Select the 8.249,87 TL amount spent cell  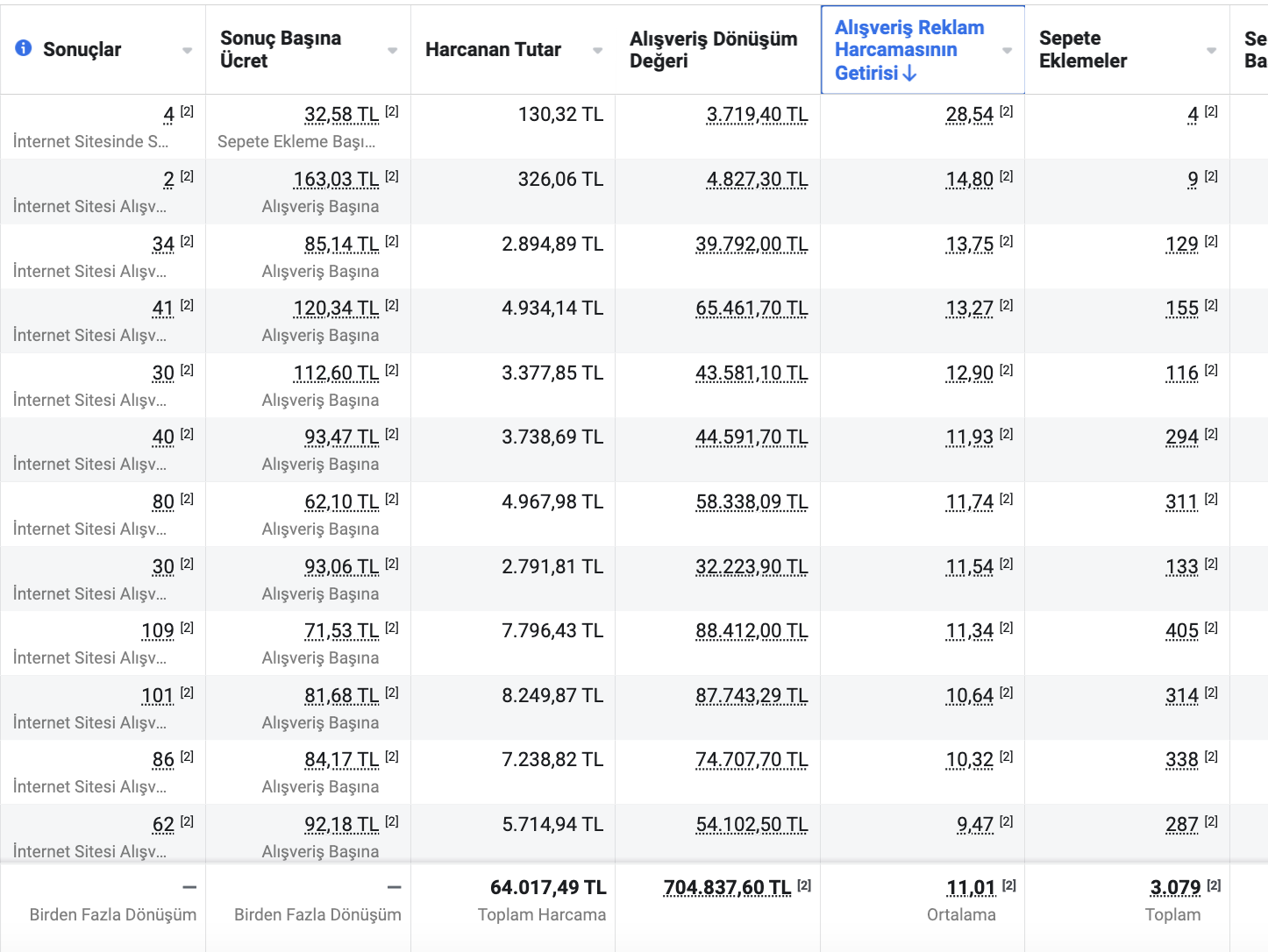(x=552, y=696)
